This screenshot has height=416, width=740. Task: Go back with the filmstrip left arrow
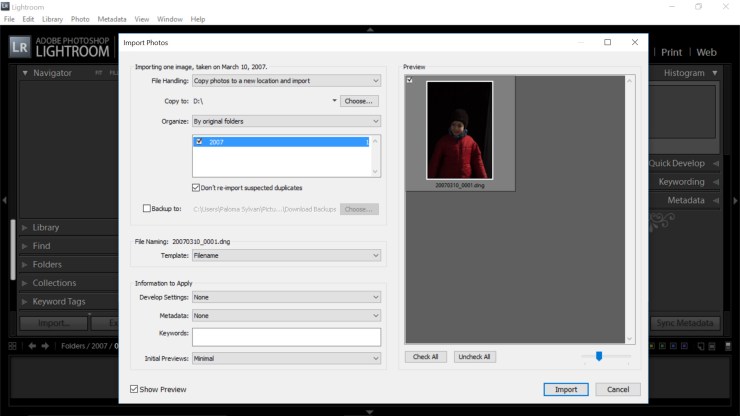(32, 346)
